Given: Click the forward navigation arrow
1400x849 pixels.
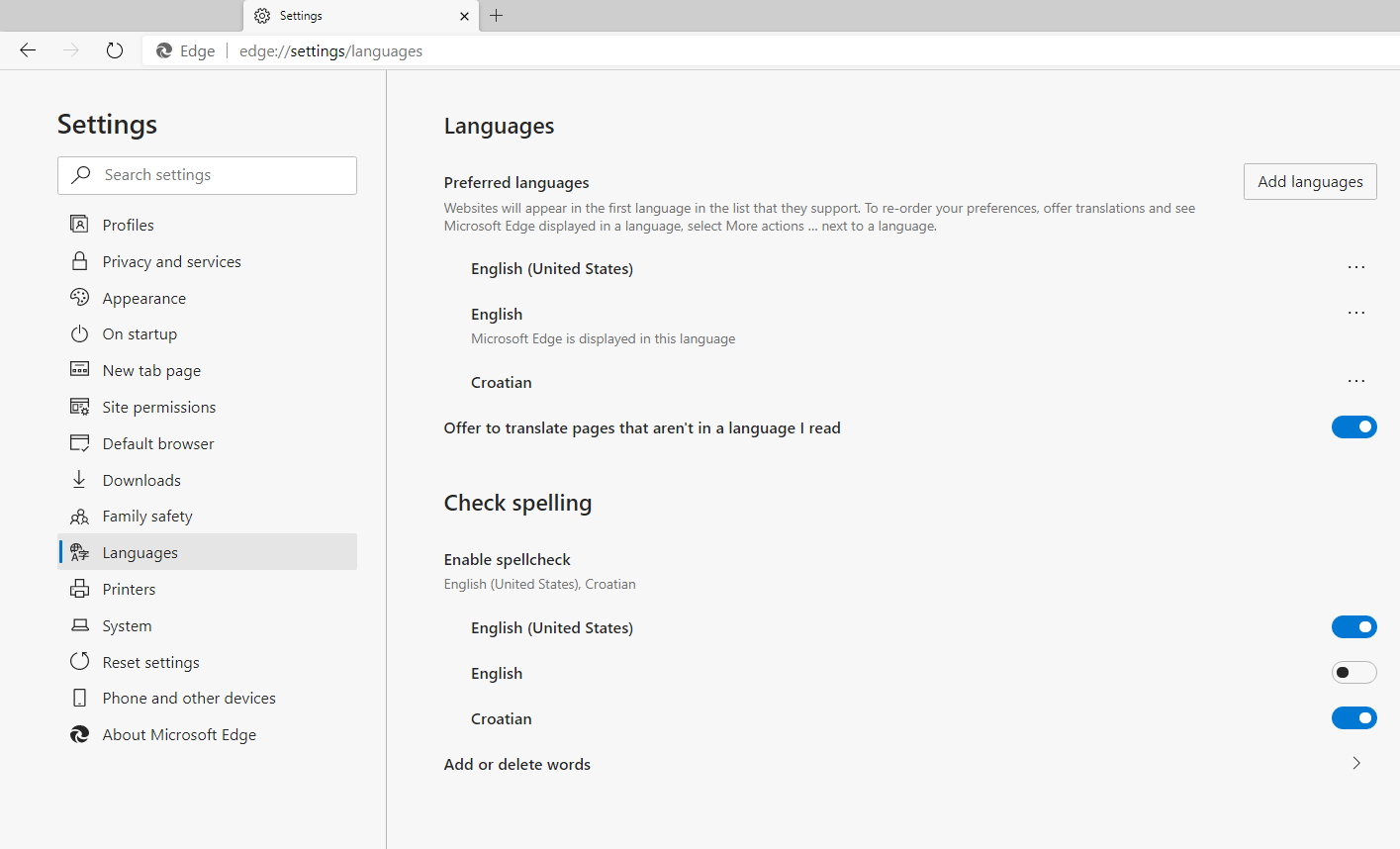Looking at the screenshot, I should 71,50.
